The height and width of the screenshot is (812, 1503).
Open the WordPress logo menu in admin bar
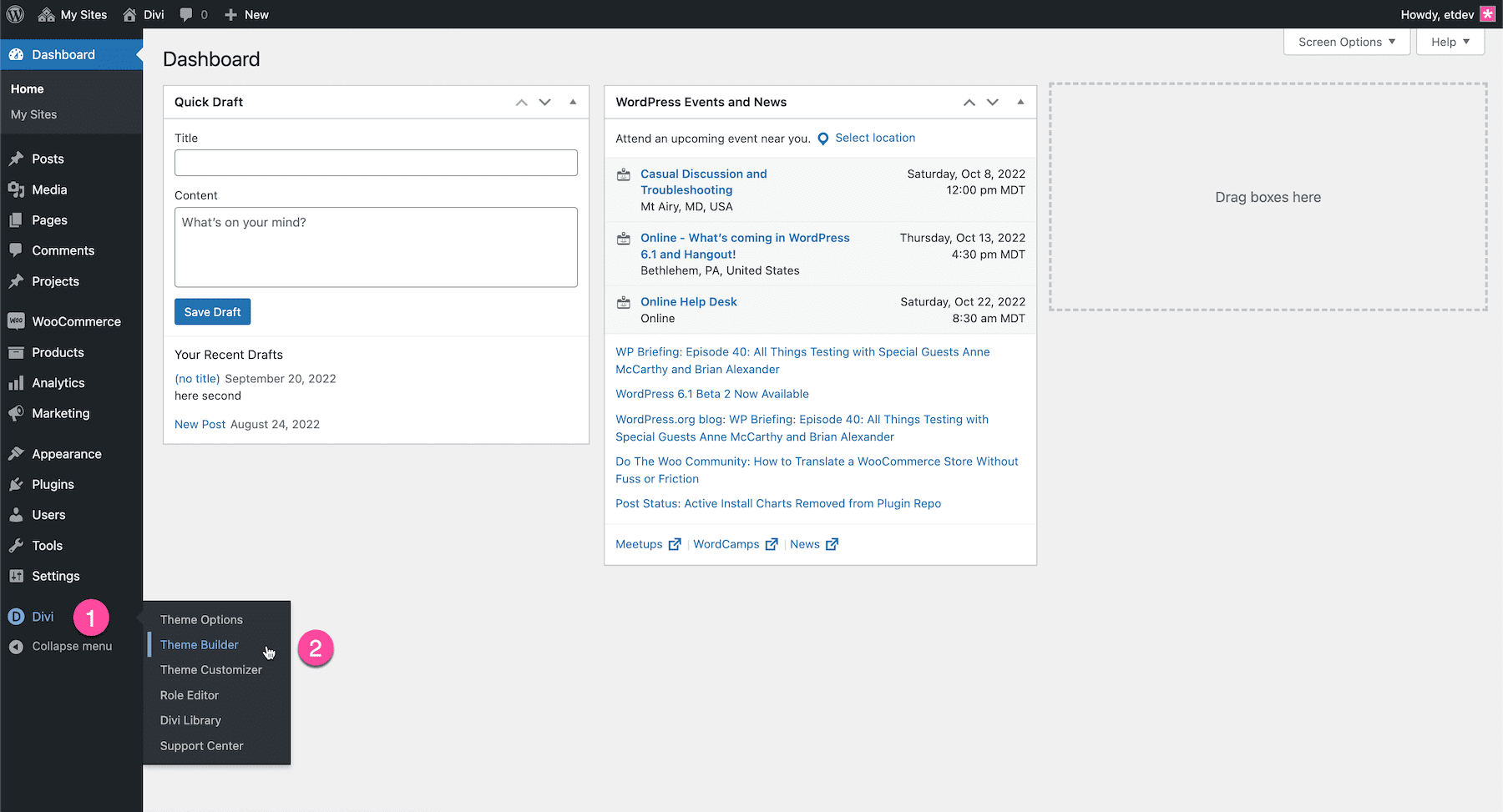(x=15, y=14)
